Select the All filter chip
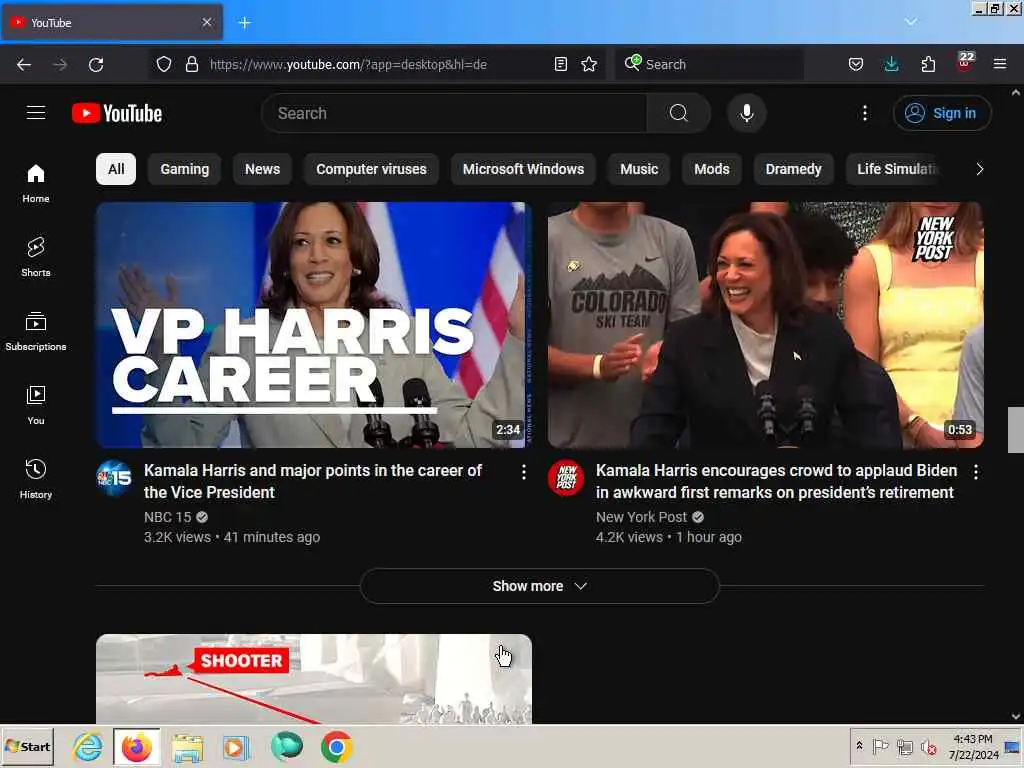 click(x=116, y=169)
